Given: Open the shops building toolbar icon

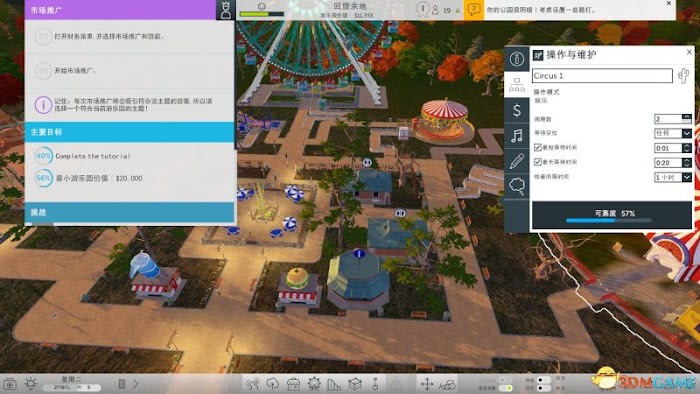Looking at the screenshot, I should click(293, 384).
